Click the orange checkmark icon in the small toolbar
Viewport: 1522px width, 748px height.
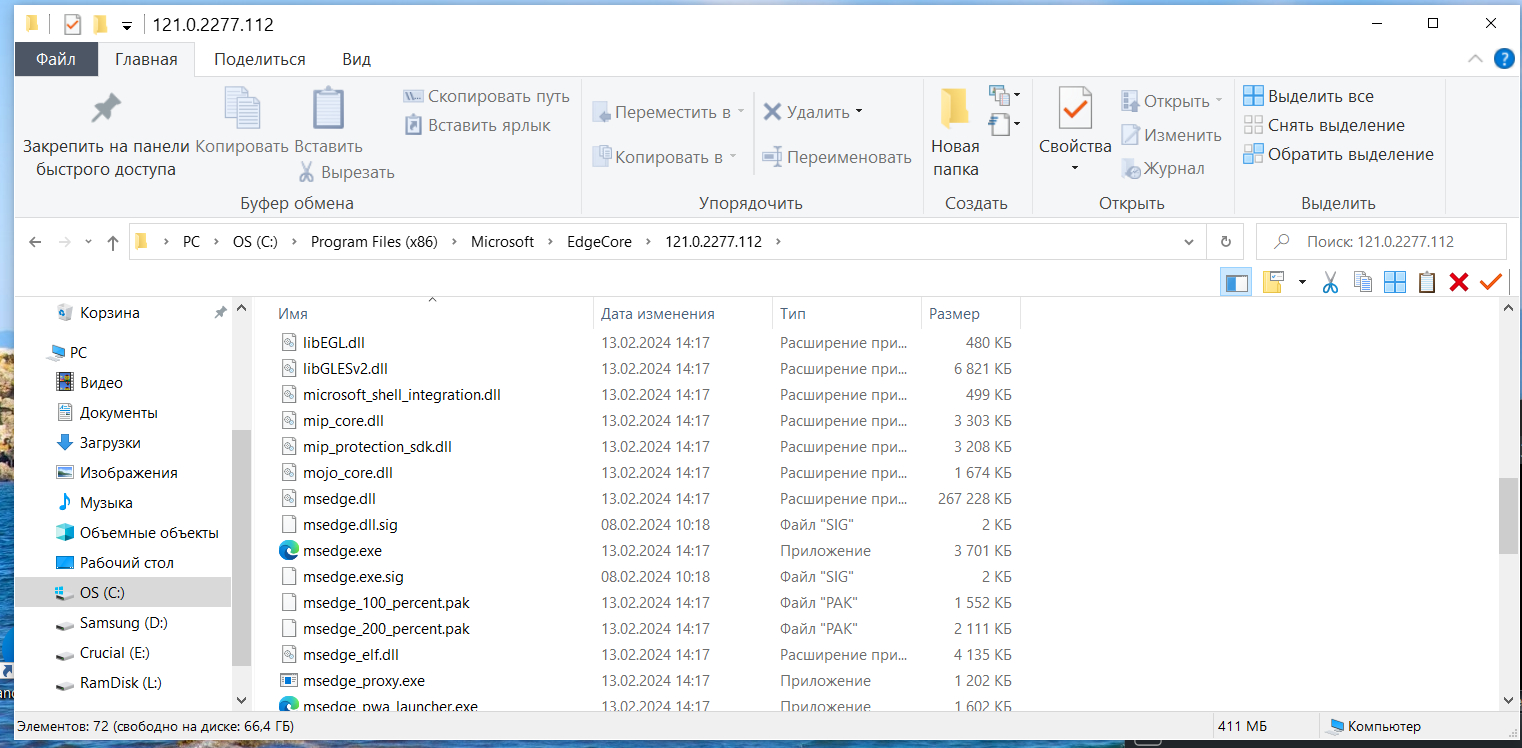(1491, 282)
